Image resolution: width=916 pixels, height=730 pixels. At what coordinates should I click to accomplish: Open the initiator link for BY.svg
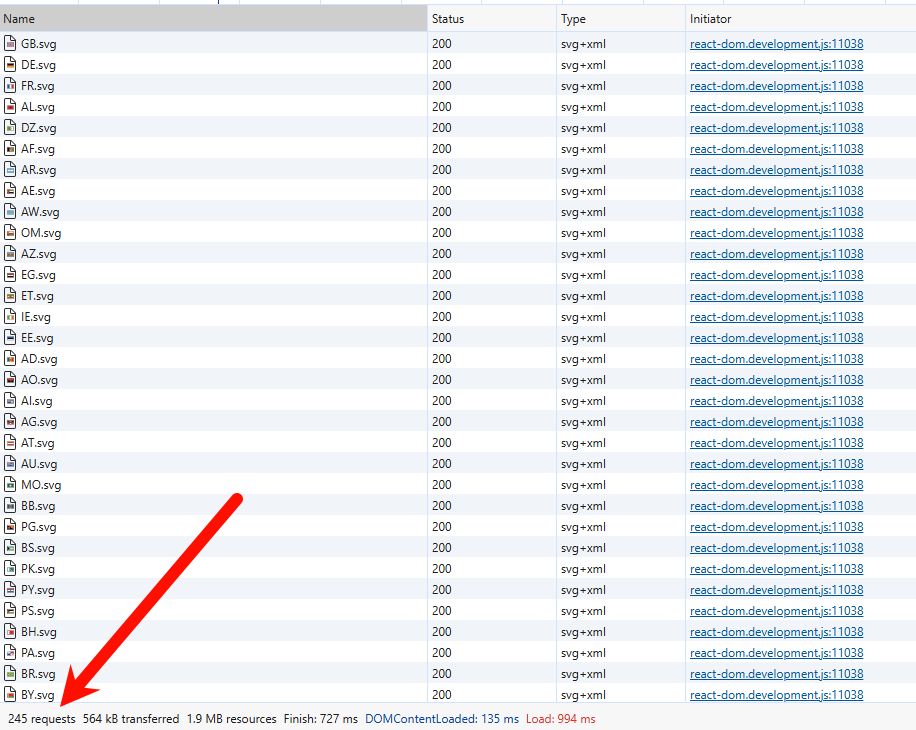click(x=776, y=695)
